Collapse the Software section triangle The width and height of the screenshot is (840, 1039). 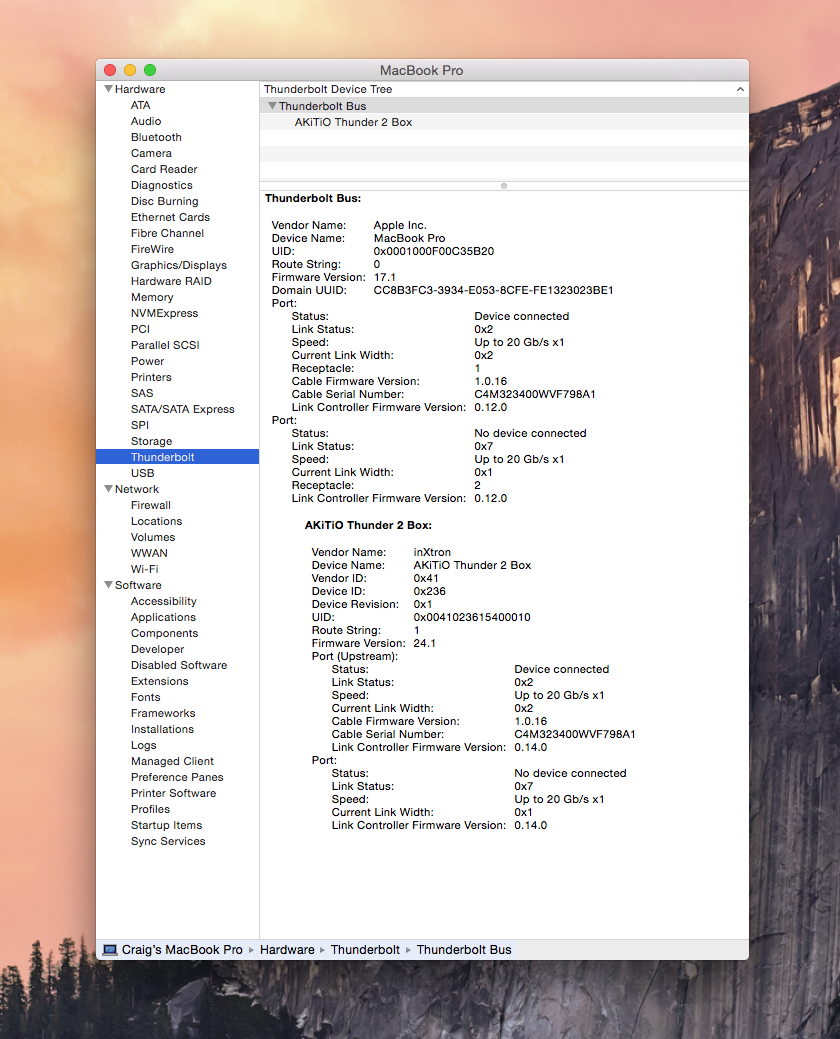108,585
